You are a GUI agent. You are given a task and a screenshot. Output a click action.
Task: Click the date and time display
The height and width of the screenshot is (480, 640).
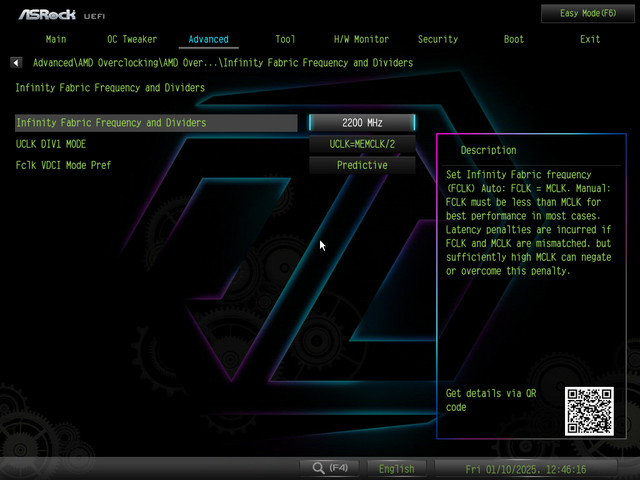point(526,469)
